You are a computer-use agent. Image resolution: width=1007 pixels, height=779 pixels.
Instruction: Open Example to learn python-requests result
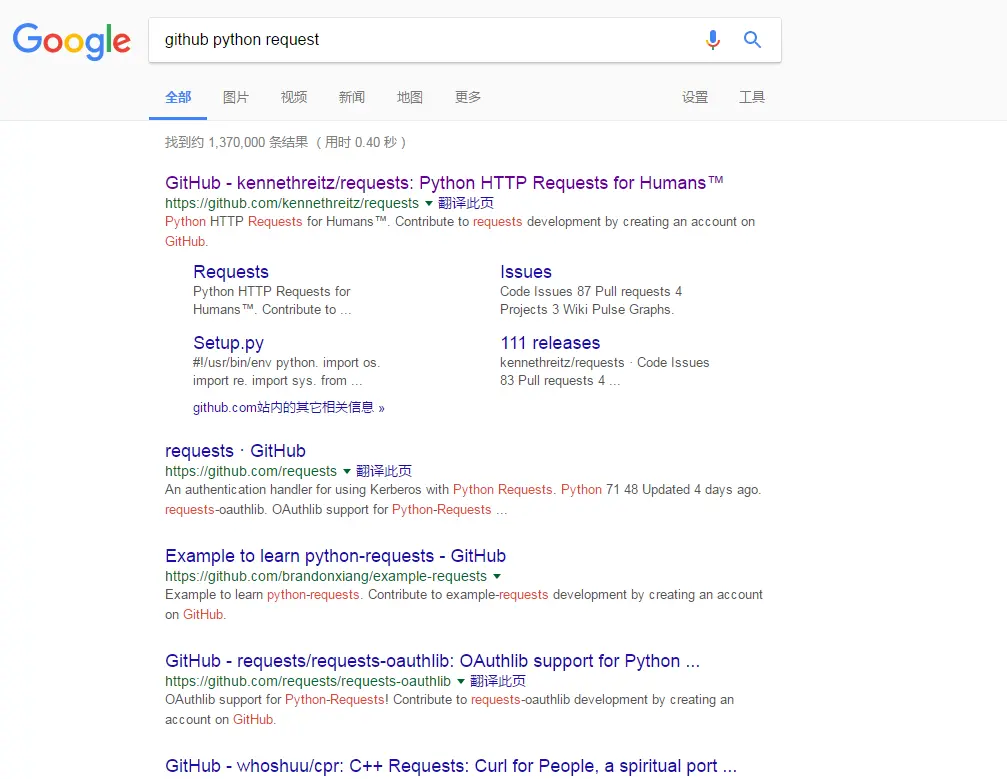pos(335,556)
